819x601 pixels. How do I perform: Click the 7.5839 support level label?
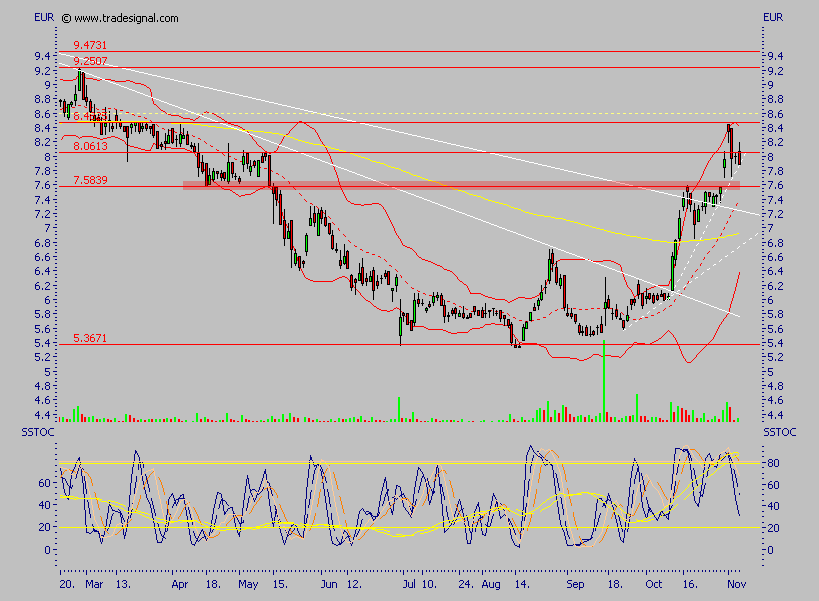89,180
